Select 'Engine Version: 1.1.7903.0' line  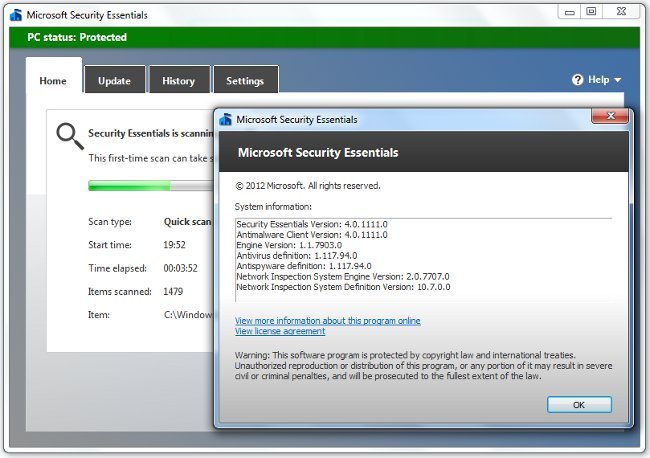289,245
